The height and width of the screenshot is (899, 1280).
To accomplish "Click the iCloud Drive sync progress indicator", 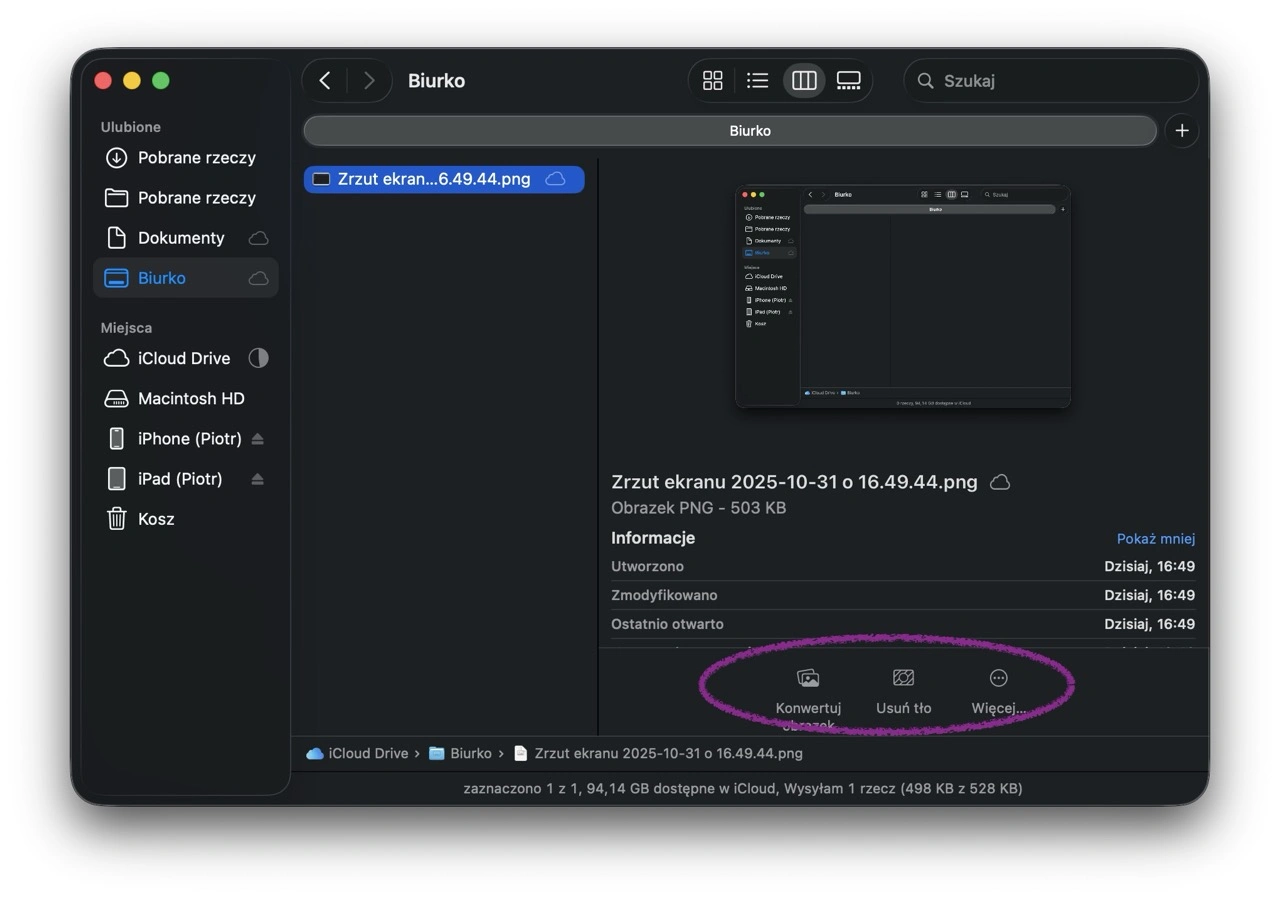I will (x=258, y=358).
